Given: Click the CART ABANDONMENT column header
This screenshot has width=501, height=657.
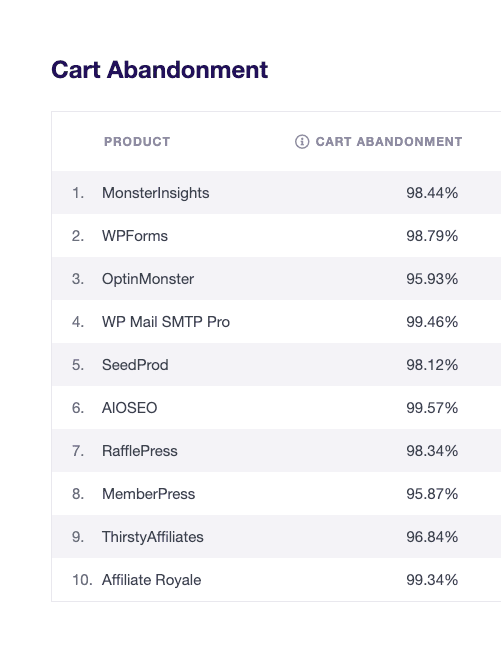Looking at the screenshot, I should [389, 142].
